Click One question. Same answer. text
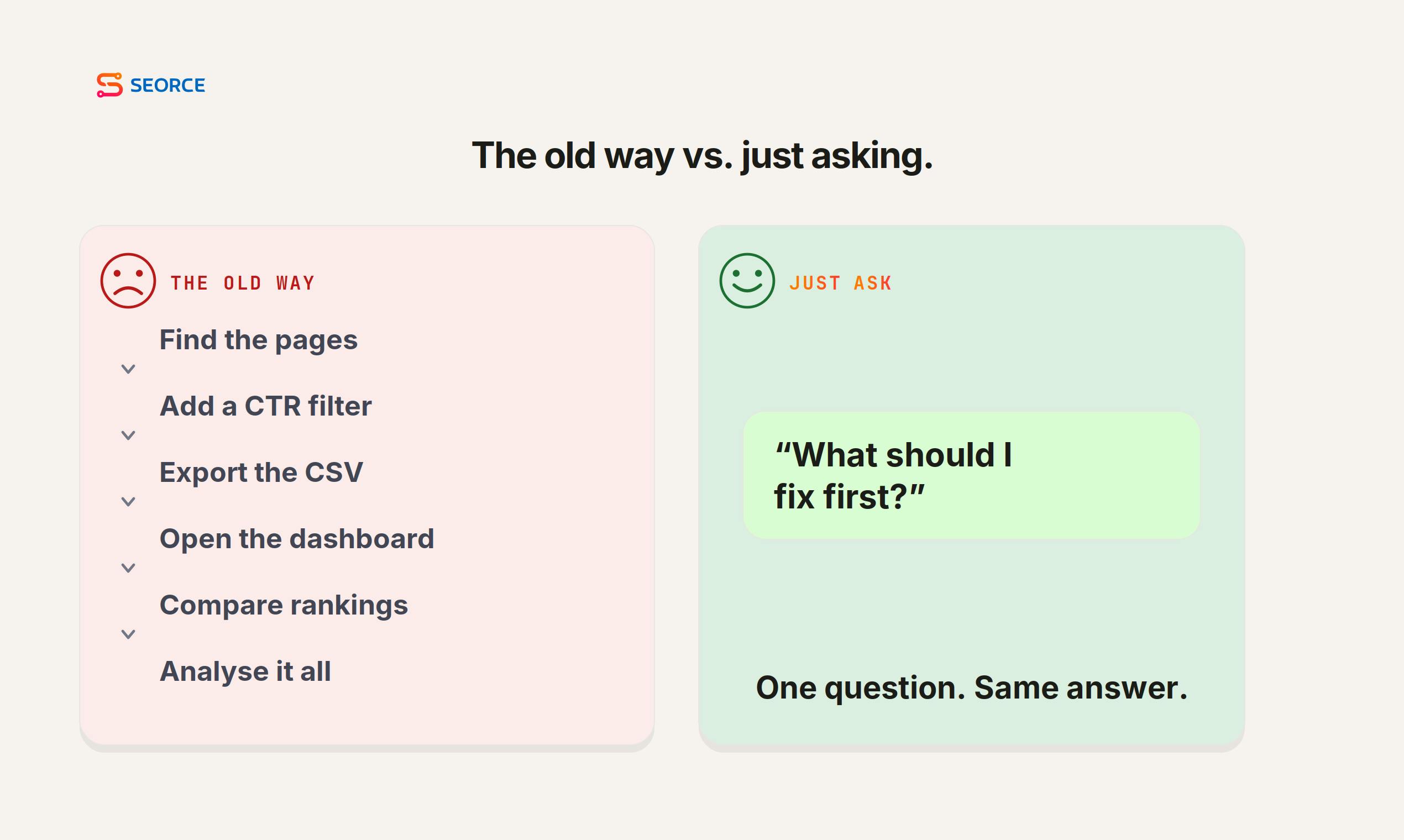1404x840 pixels. click(972, 687)
